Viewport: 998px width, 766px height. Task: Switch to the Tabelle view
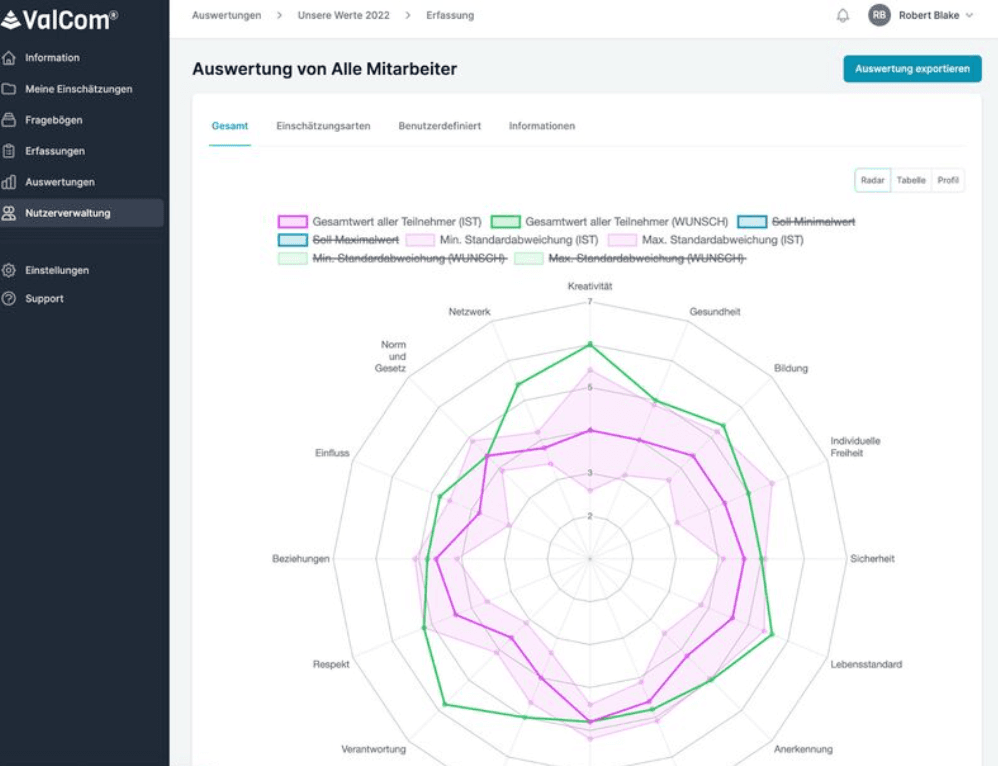(x=911, y=180)
